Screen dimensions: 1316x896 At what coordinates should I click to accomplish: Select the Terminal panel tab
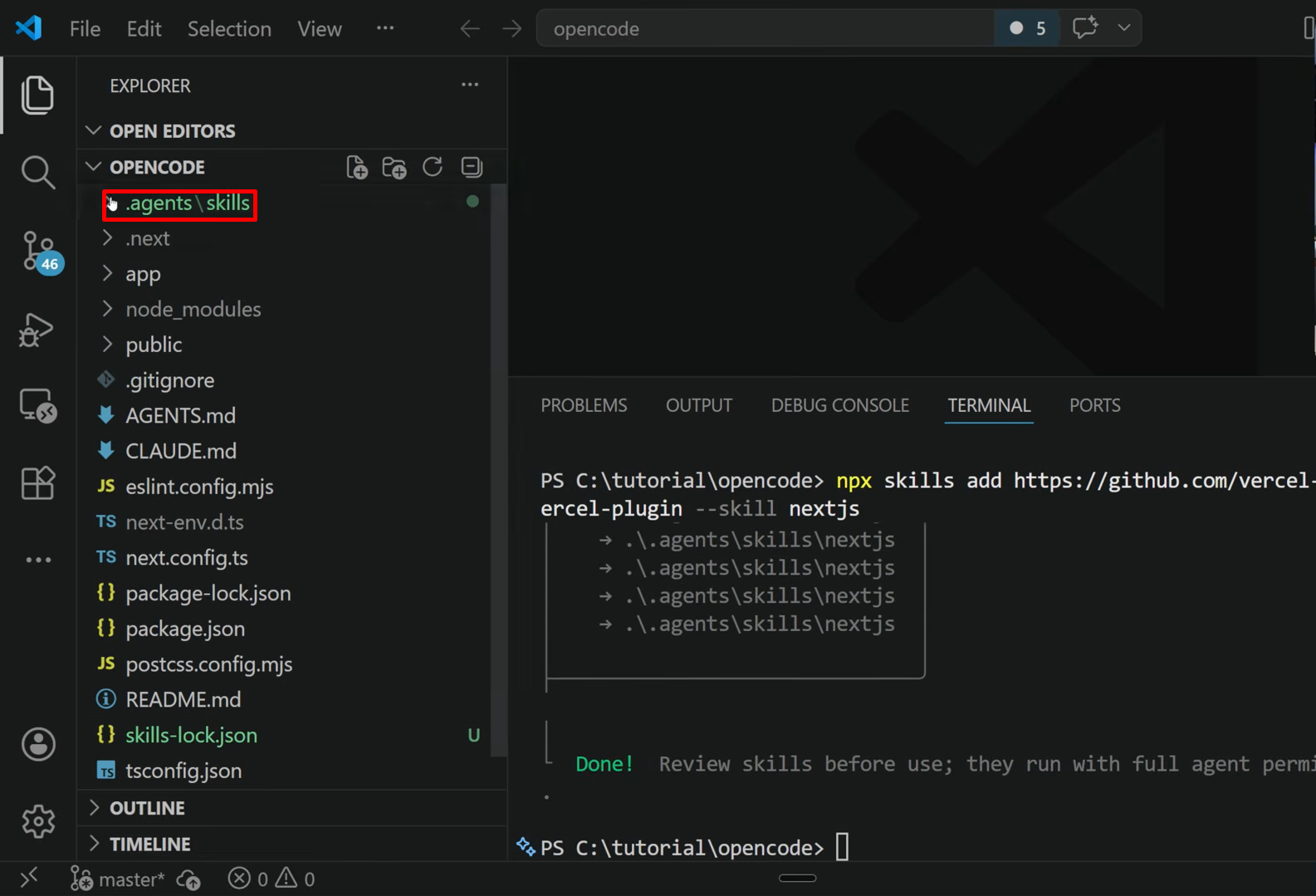(x=989, y=405)
